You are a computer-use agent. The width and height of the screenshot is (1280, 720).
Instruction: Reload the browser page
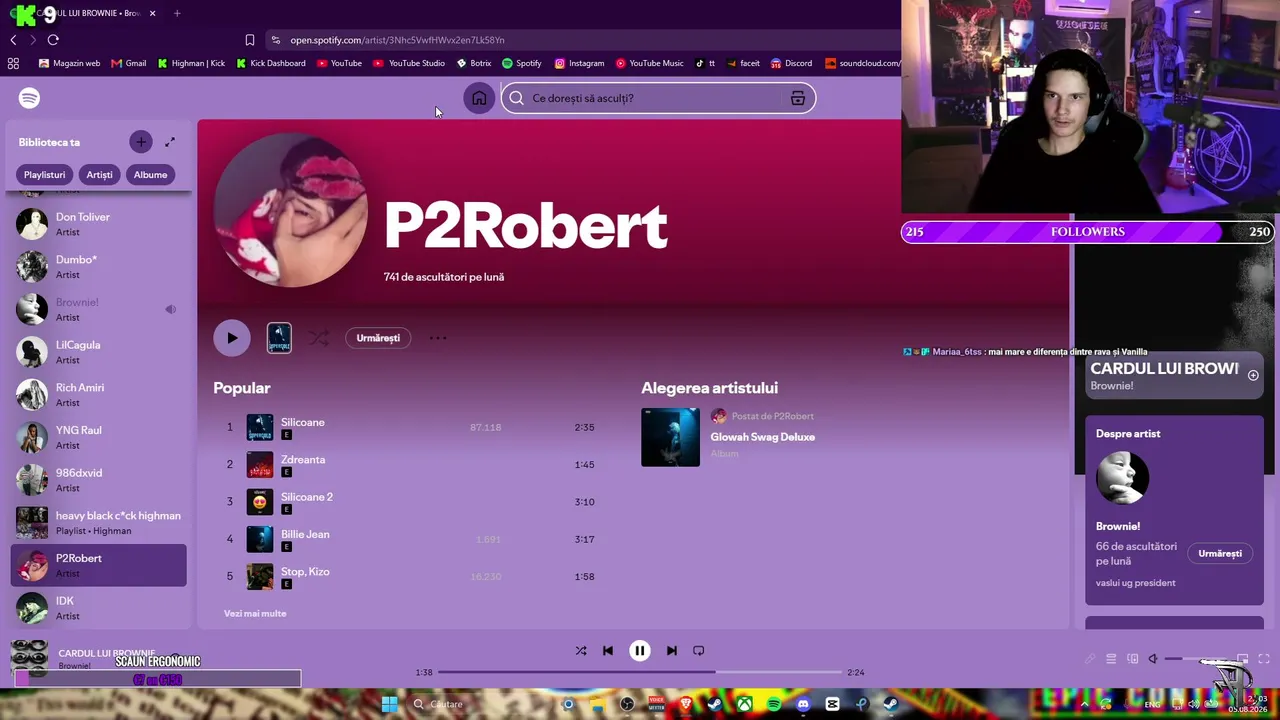[53, 40]
